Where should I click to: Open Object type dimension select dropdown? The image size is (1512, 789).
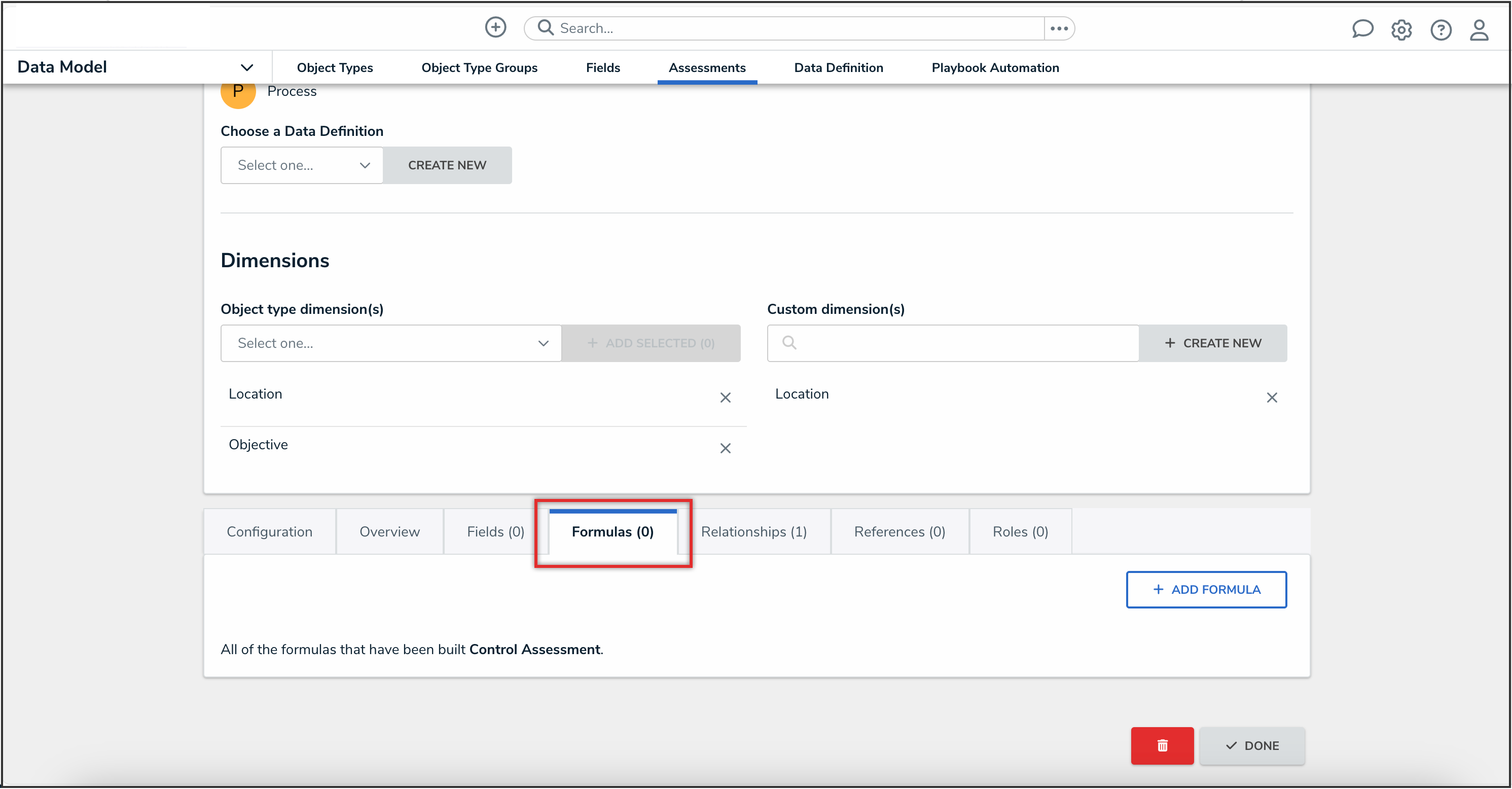tap(391, 343)
